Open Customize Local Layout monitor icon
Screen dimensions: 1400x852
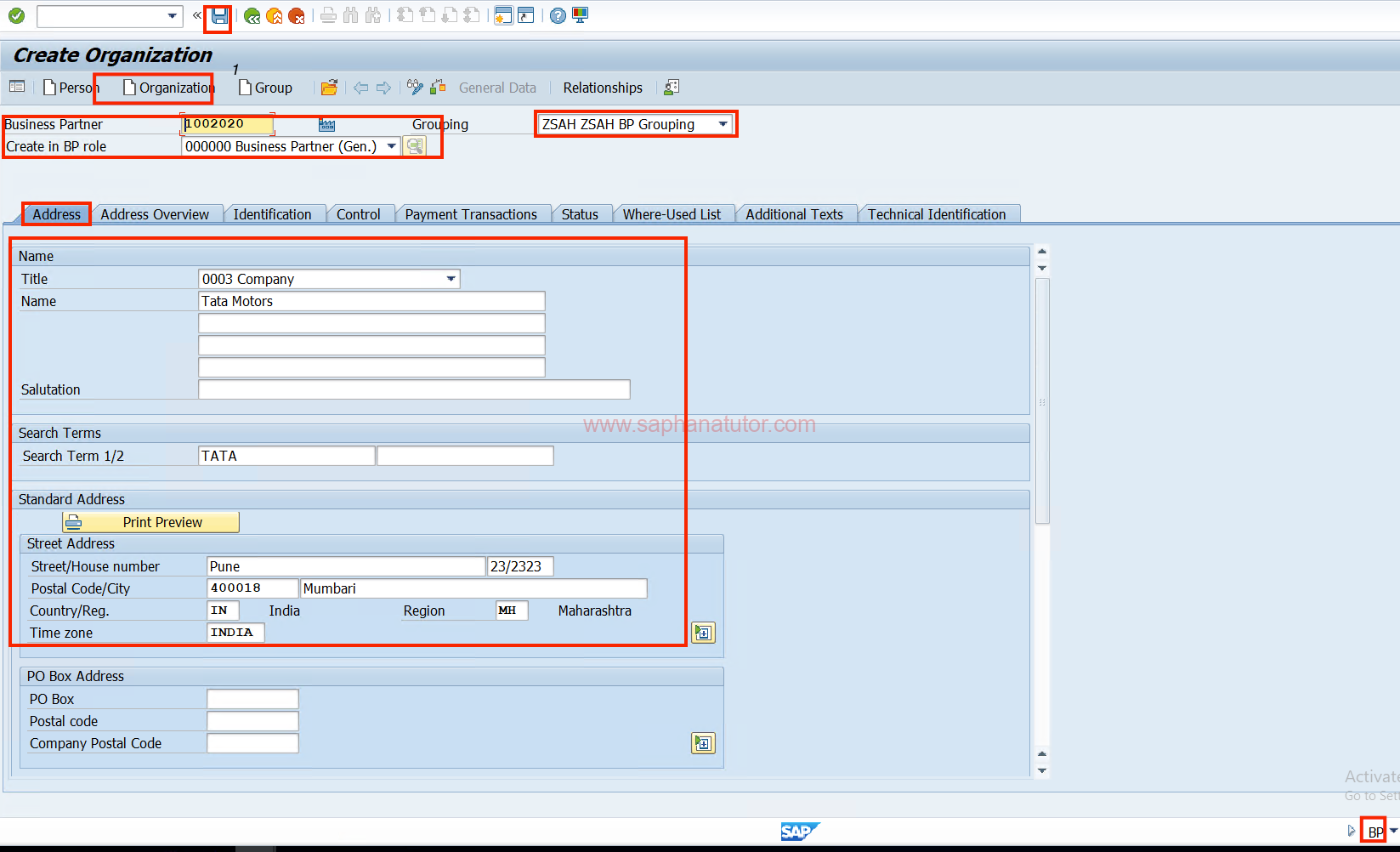[x=580, y=15]
